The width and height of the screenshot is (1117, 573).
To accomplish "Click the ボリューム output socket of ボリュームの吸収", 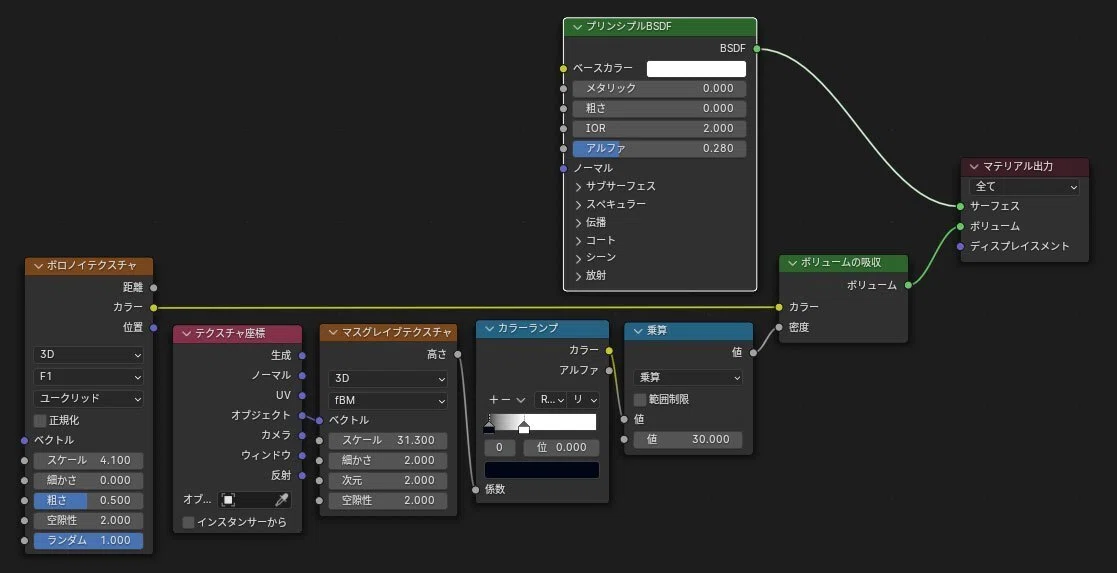I will (x=908, y=285).
